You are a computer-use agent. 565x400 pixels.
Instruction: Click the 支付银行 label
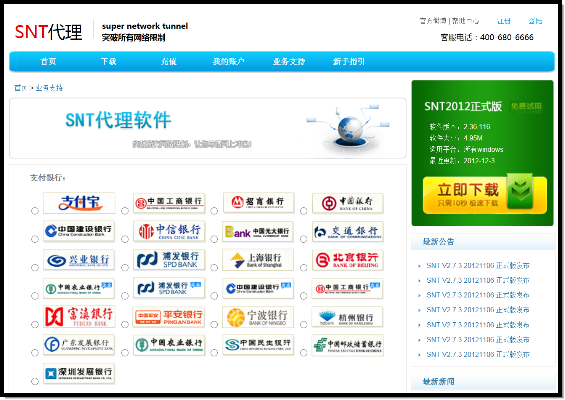click(x=47, y=178)
